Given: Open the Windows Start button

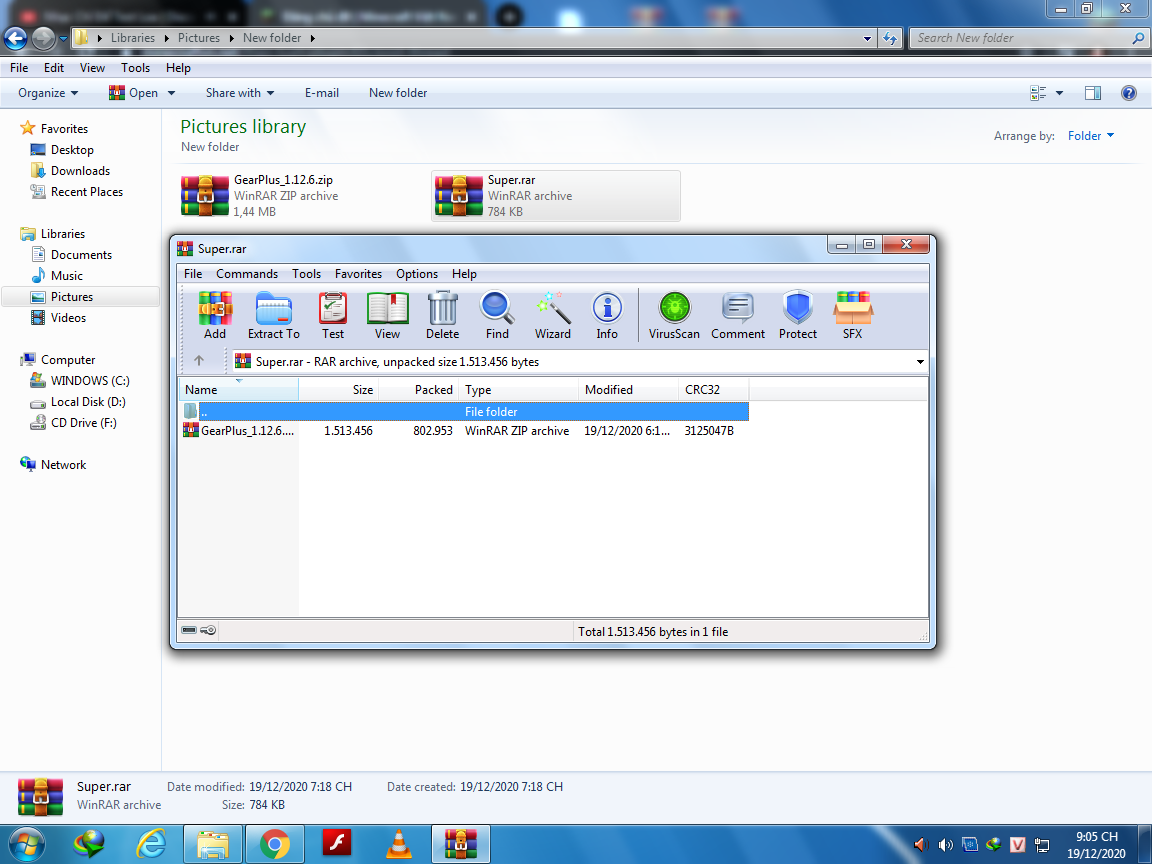Looking at the screenshot, I should [x=26, y=844].
